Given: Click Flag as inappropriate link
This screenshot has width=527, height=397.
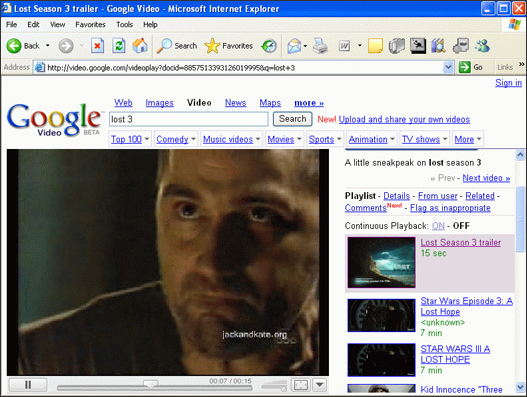Looking at the screenshot, I should [450, 208].
